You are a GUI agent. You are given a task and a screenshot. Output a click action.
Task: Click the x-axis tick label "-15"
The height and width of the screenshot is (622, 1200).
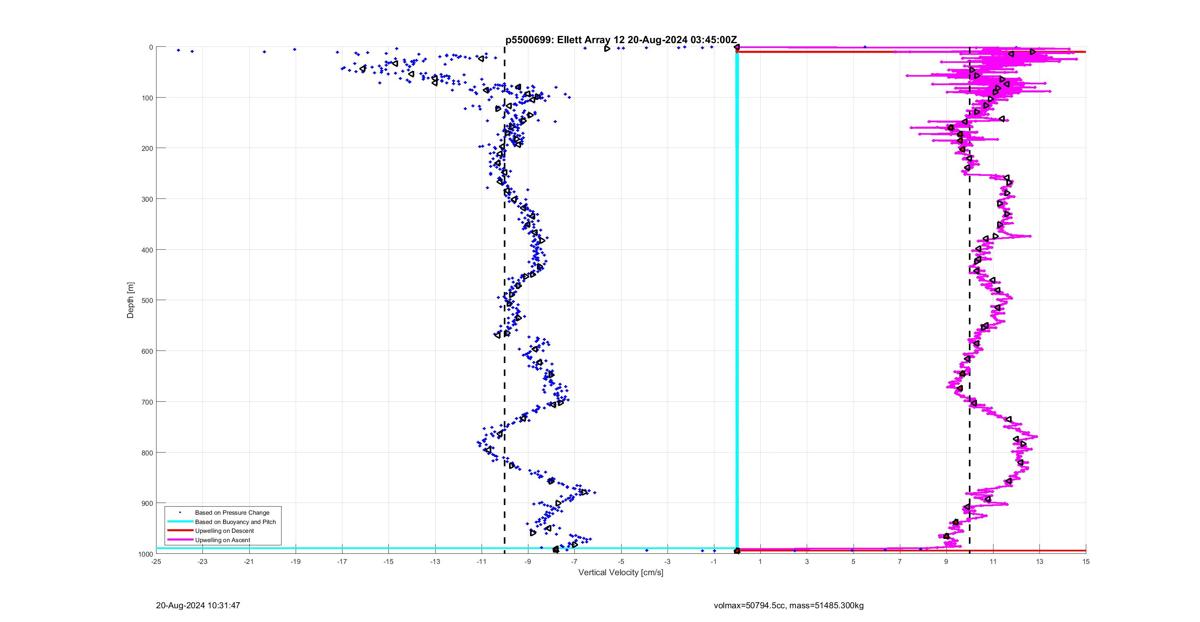(x=388, y=561)
